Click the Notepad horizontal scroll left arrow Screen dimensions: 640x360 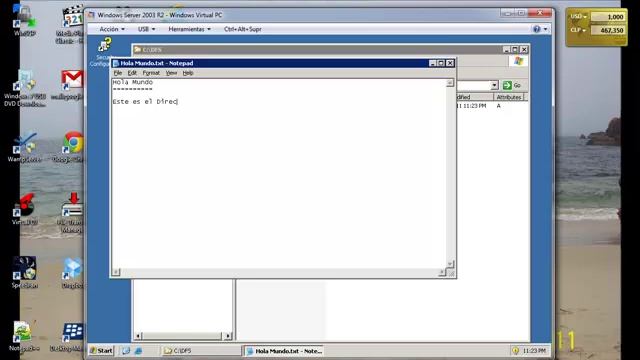pos(116,272)
